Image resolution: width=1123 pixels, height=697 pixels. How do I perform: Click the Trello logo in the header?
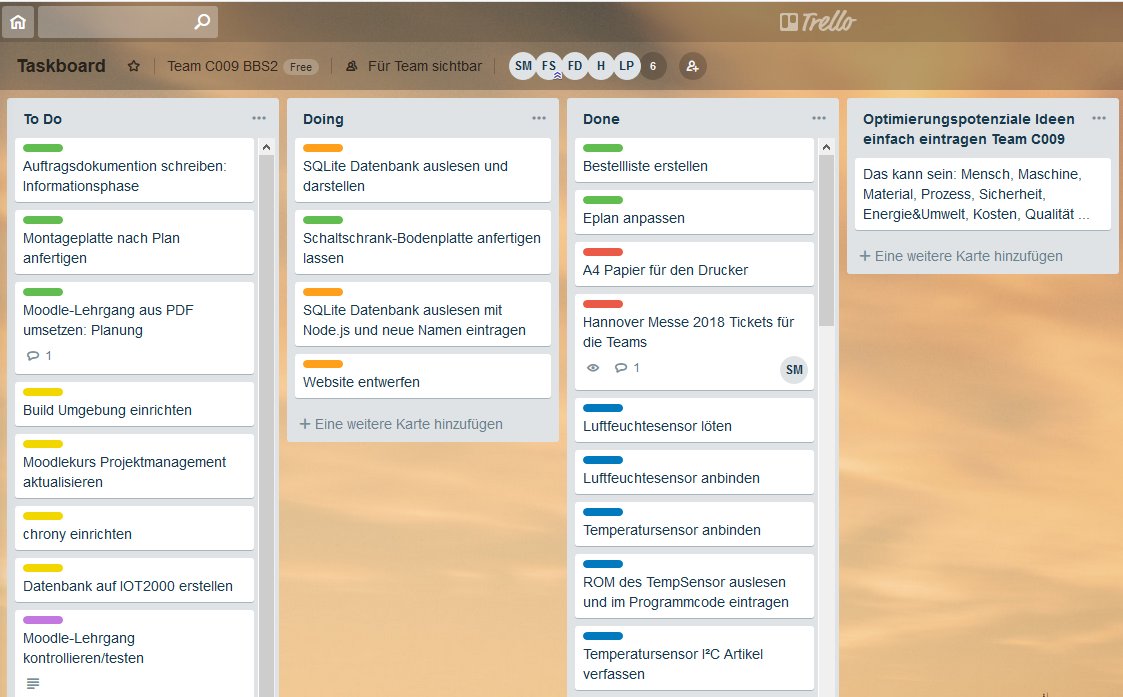coord(820,20)
